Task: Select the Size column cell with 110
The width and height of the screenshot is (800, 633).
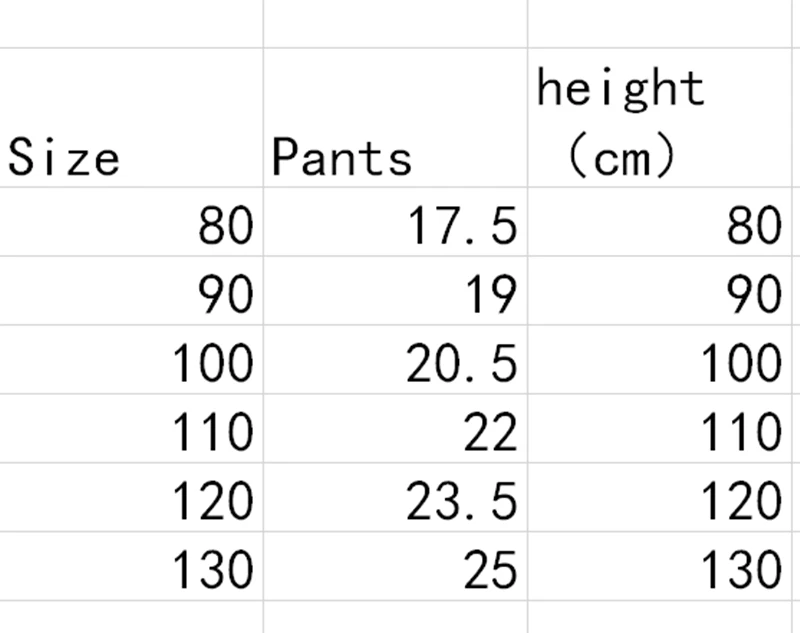Action: point(131,428)
